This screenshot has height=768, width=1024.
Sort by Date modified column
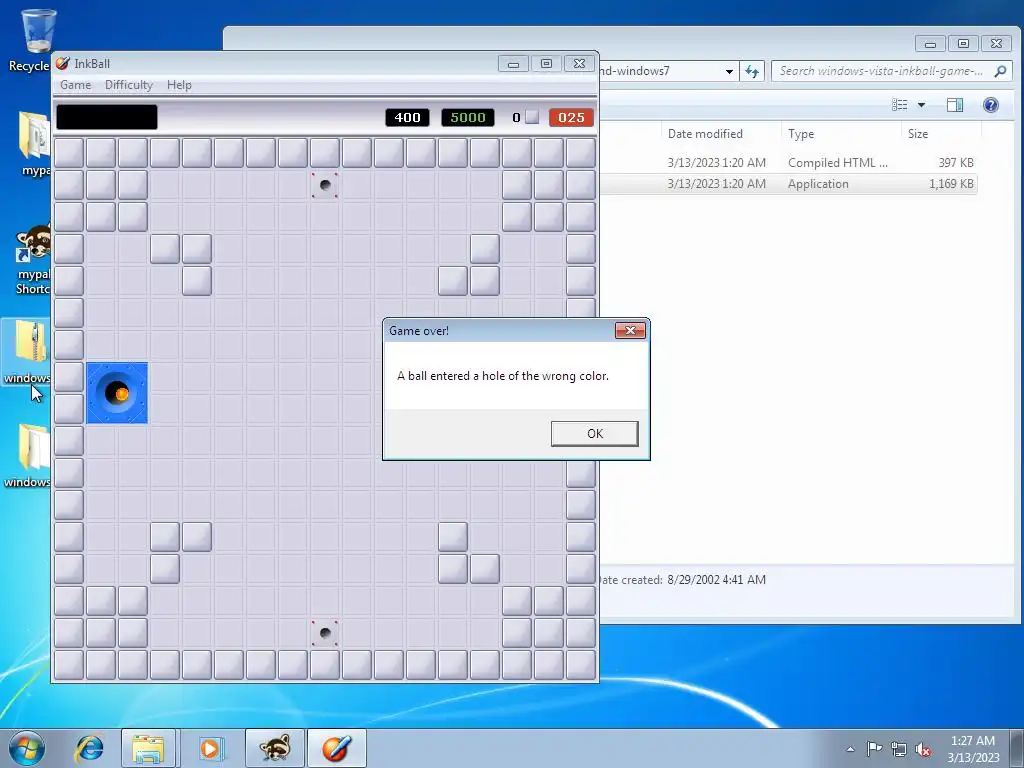(x=705, y=134)
